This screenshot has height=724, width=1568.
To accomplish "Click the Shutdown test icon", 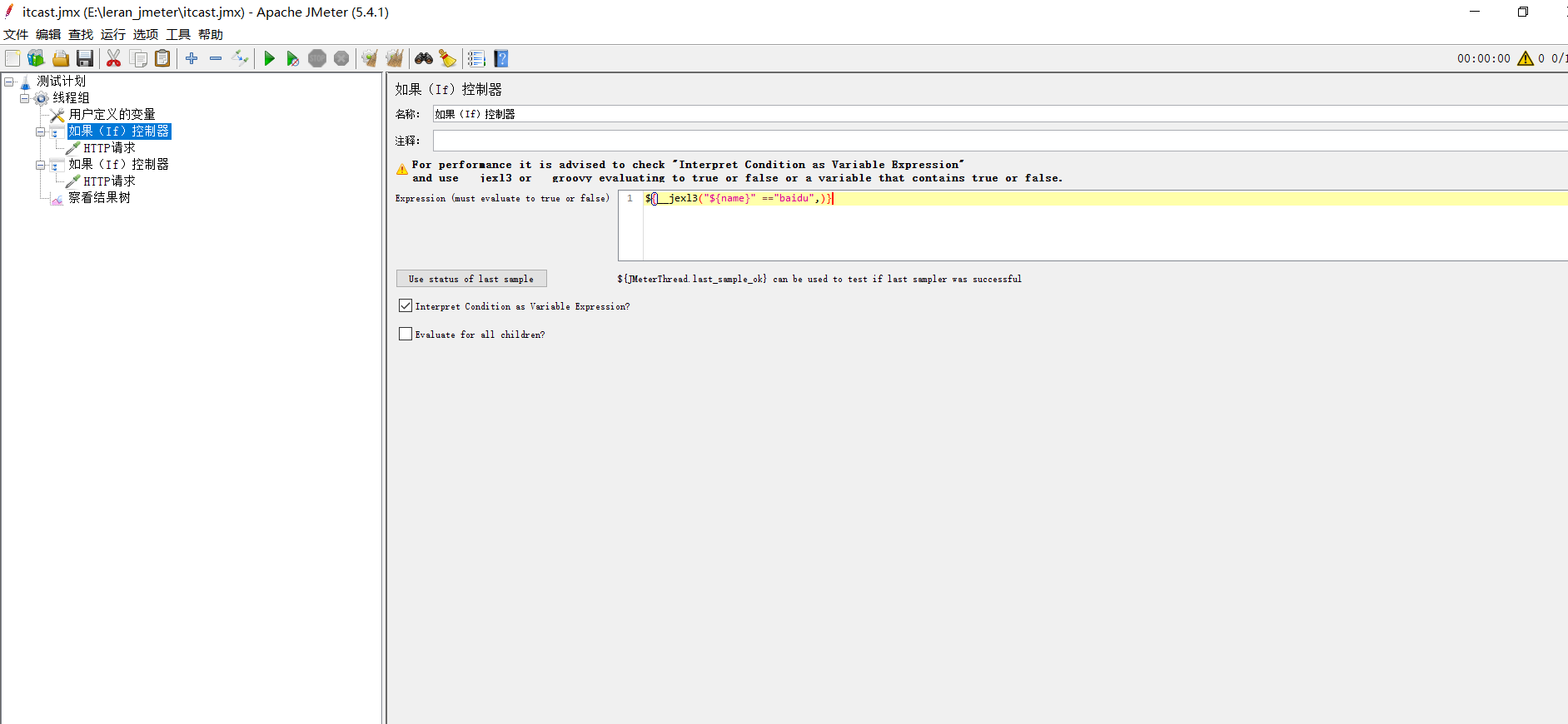I will pos(341,58).
